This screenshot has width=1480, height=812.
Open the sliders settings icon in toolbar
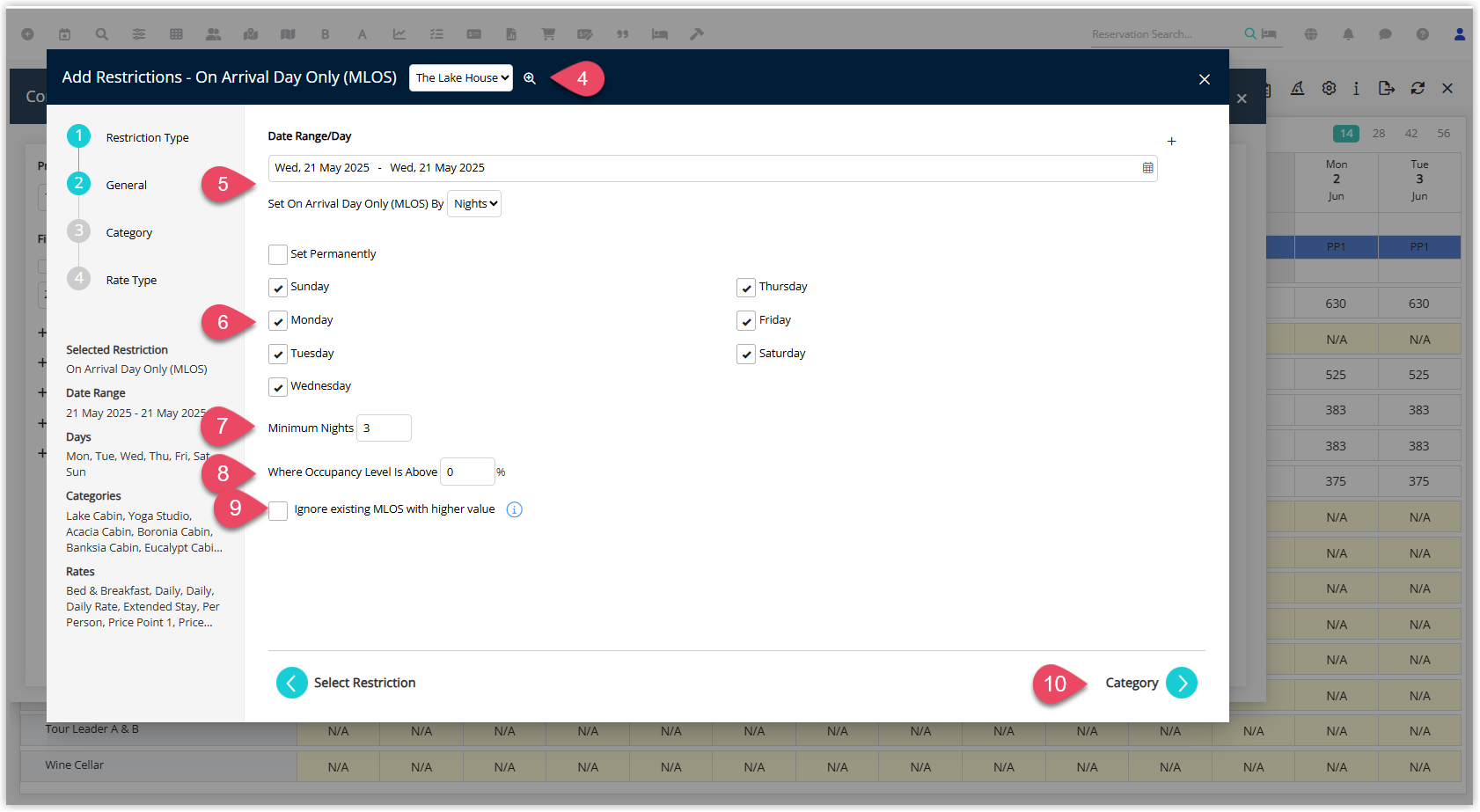(x=139, y=34)
